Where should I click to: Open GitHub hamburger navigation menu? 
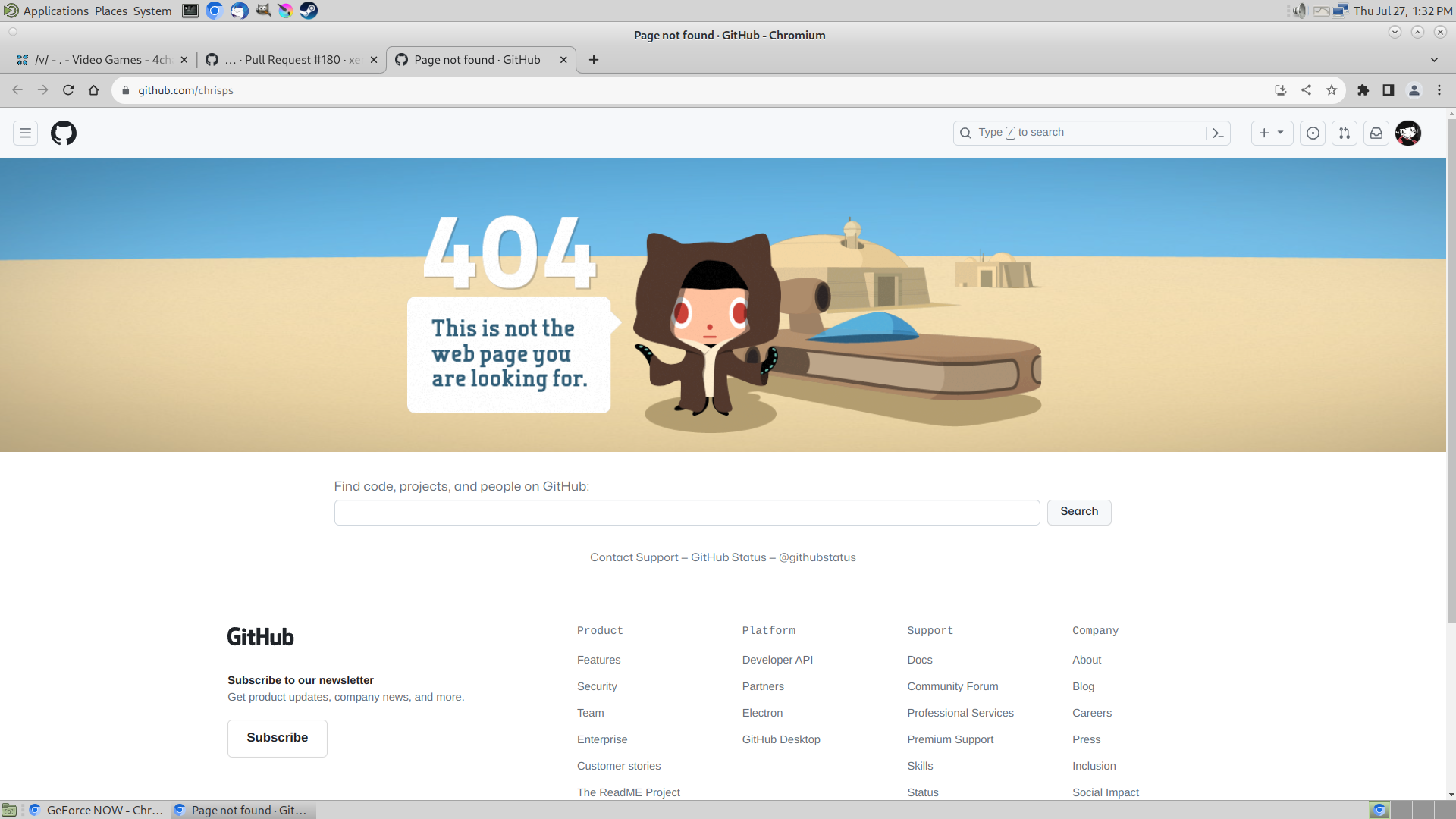(x=25, y=133)
